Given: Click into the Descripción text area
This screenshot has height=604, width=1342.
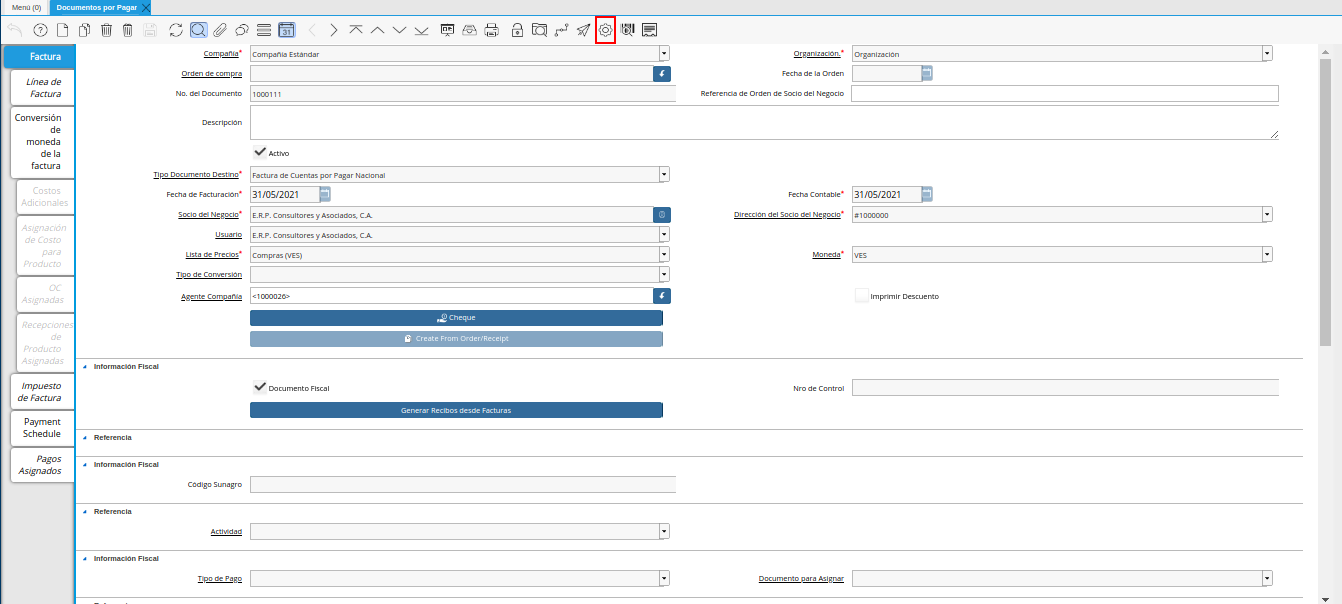Looking at the screenshot, I should (x=764, y=122).
